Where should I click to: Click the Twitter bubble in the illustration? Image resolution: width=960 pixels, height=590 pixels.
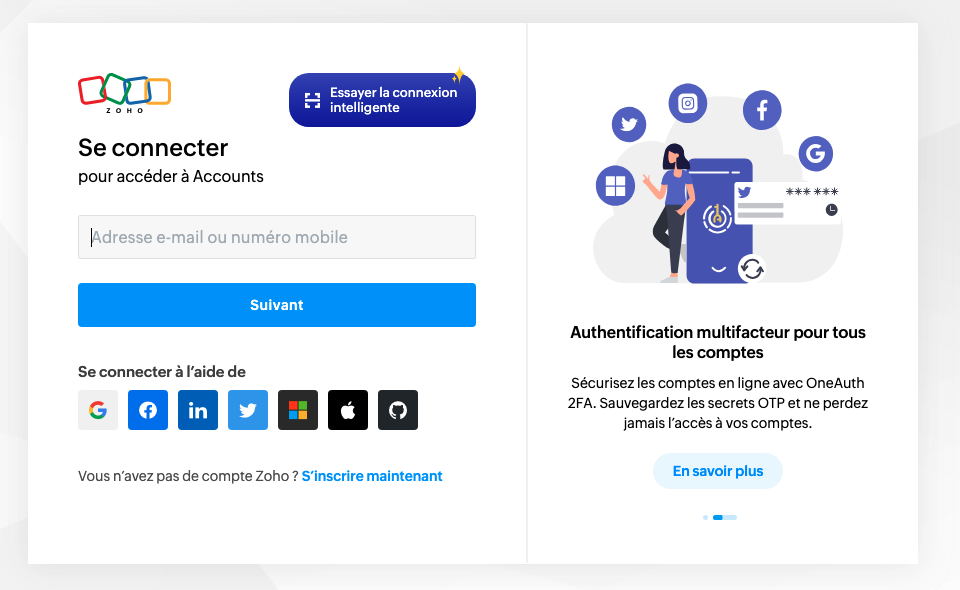(629, 124)
